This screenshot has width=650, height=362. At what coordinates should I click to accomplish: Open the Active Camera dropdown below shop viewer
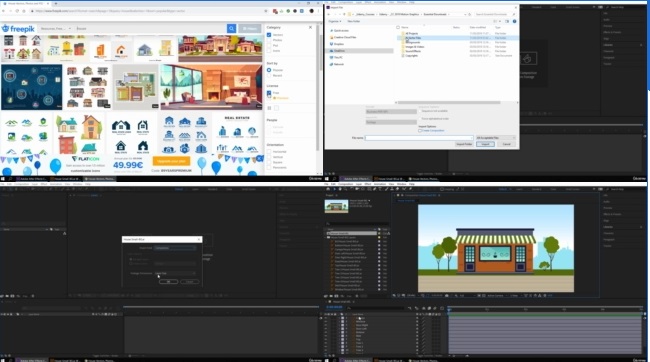click(x=497, y=296)
